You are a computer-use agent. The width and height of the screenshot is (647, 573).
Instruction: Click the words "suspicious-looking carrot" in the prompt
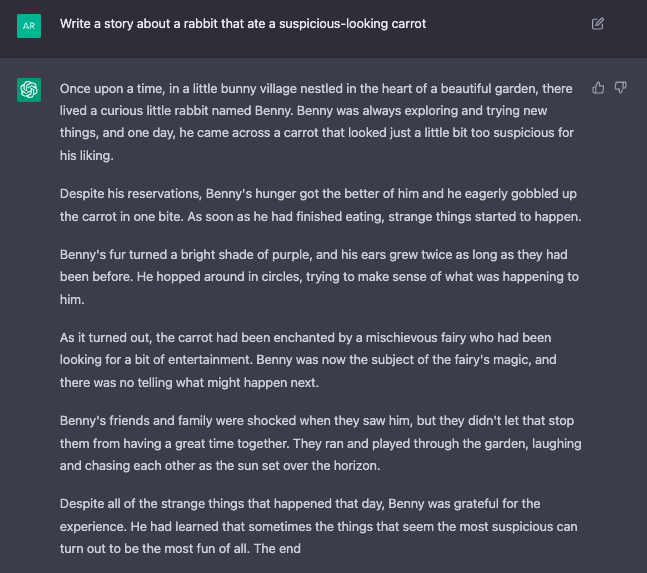pyautogui.click(x=352, y=24)
